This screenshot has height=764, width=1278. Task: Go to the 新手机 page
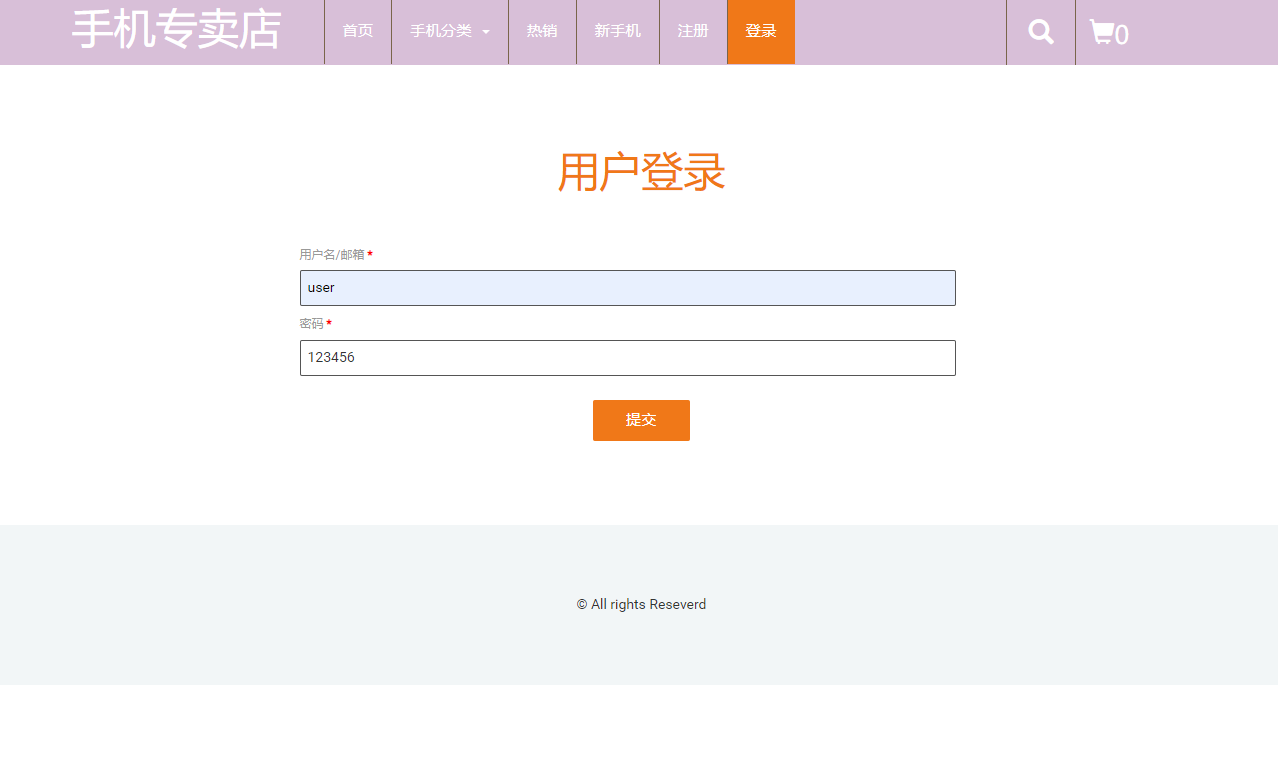pyautogui.click(x=617, y=31)
